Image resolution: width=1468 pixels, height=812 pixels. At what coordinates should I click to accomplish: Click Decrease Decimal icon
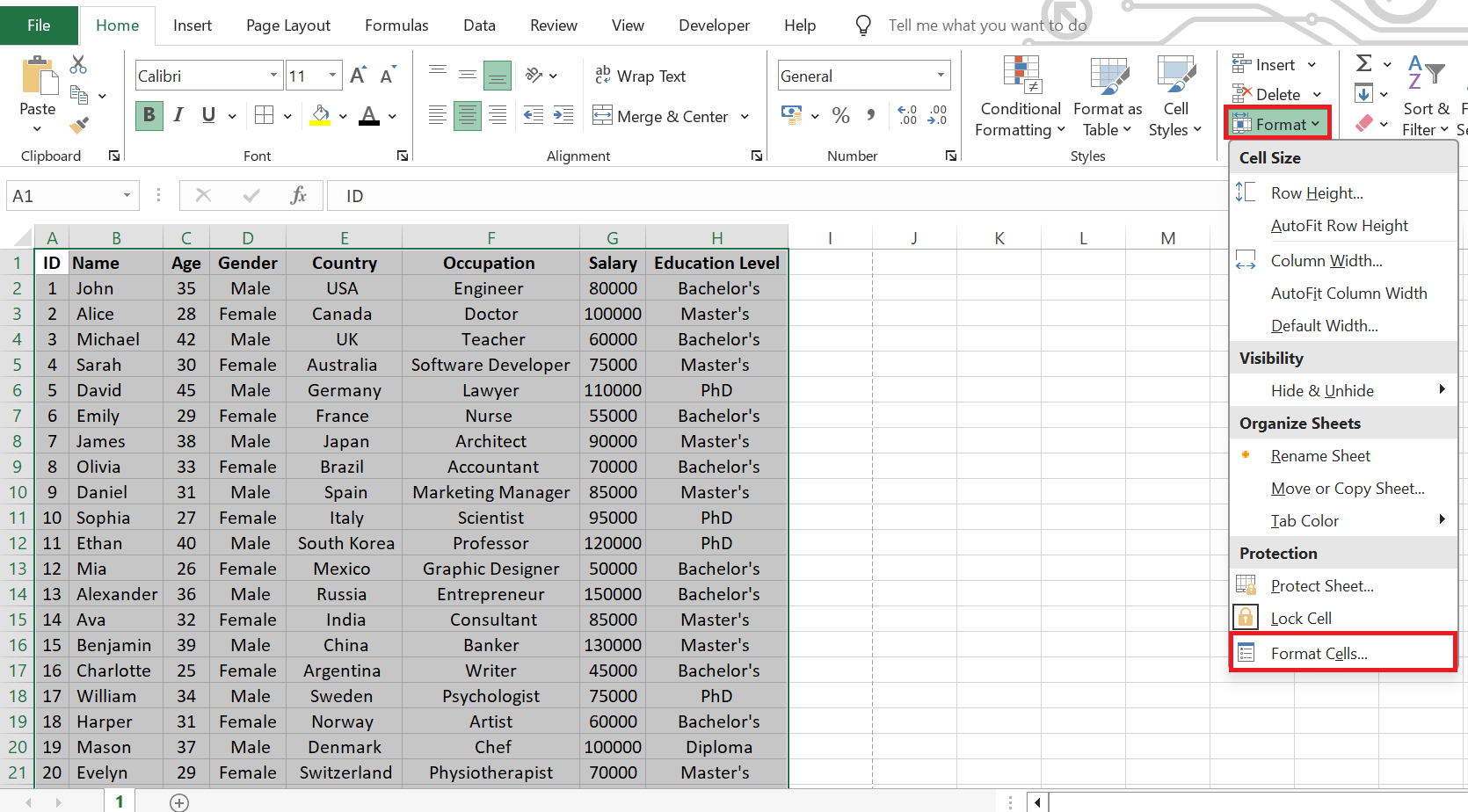click(x=938, y=115)
